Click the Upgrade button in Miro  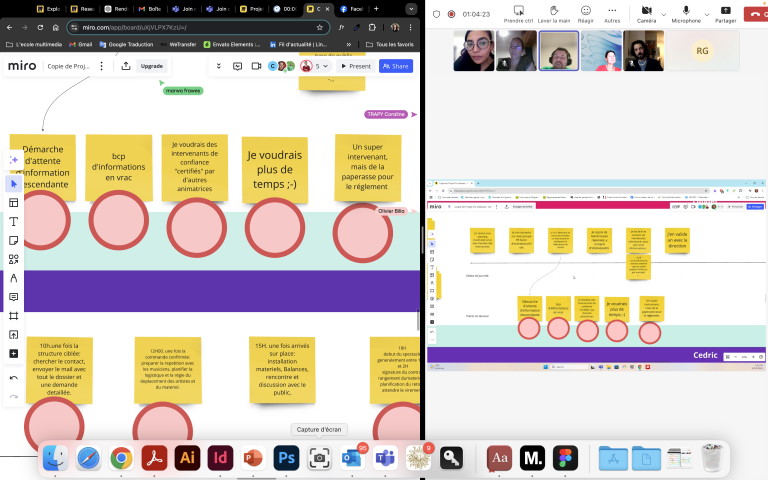pyautogui.click(x=152, y=66)
